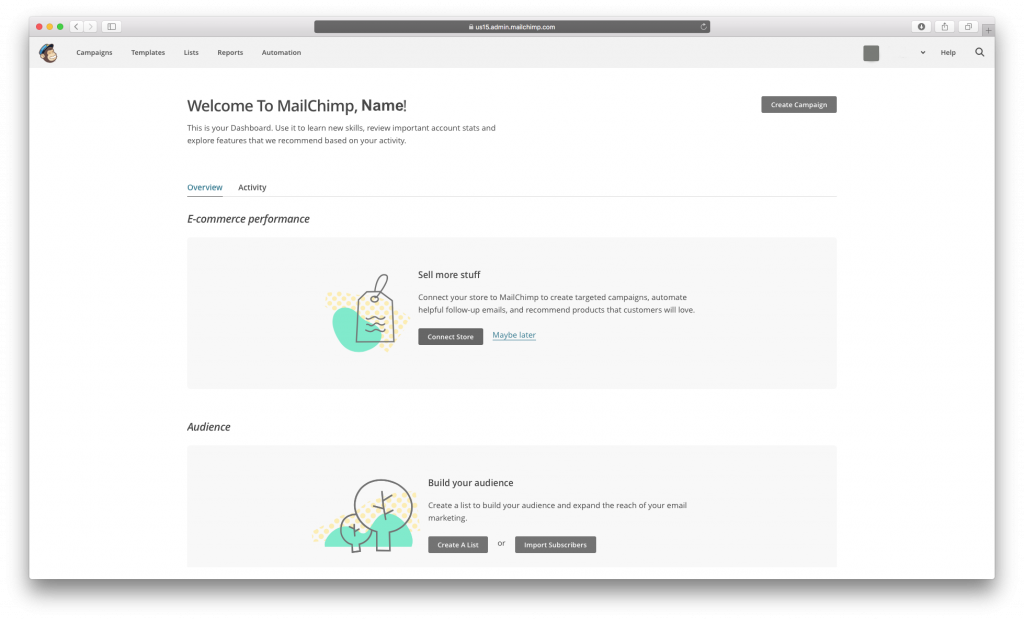
Task: Click the MailChimp Freddie logo
Action: (x=48, y=53)
